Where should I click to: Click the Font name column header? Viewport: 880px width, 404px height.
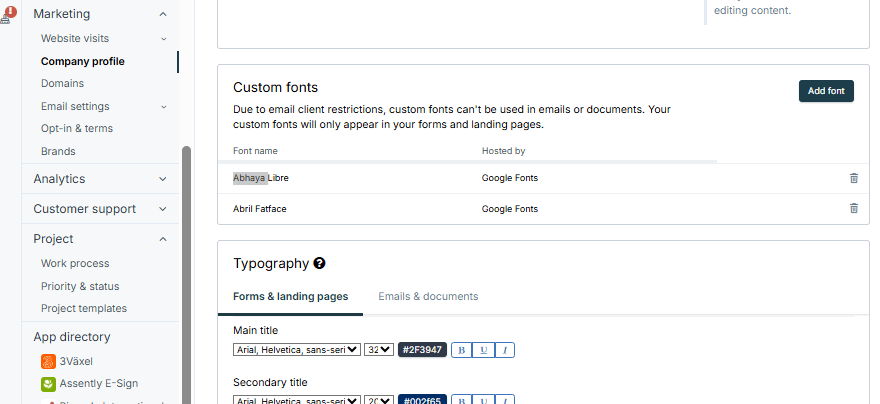(x=255, y=151)
